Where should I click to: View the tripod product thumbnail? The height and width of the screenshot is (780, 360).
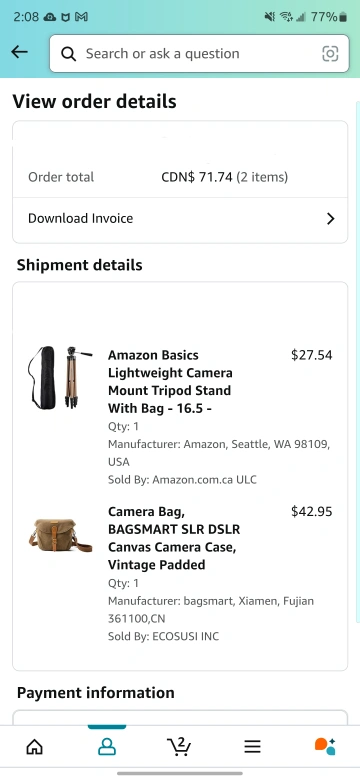60,378
